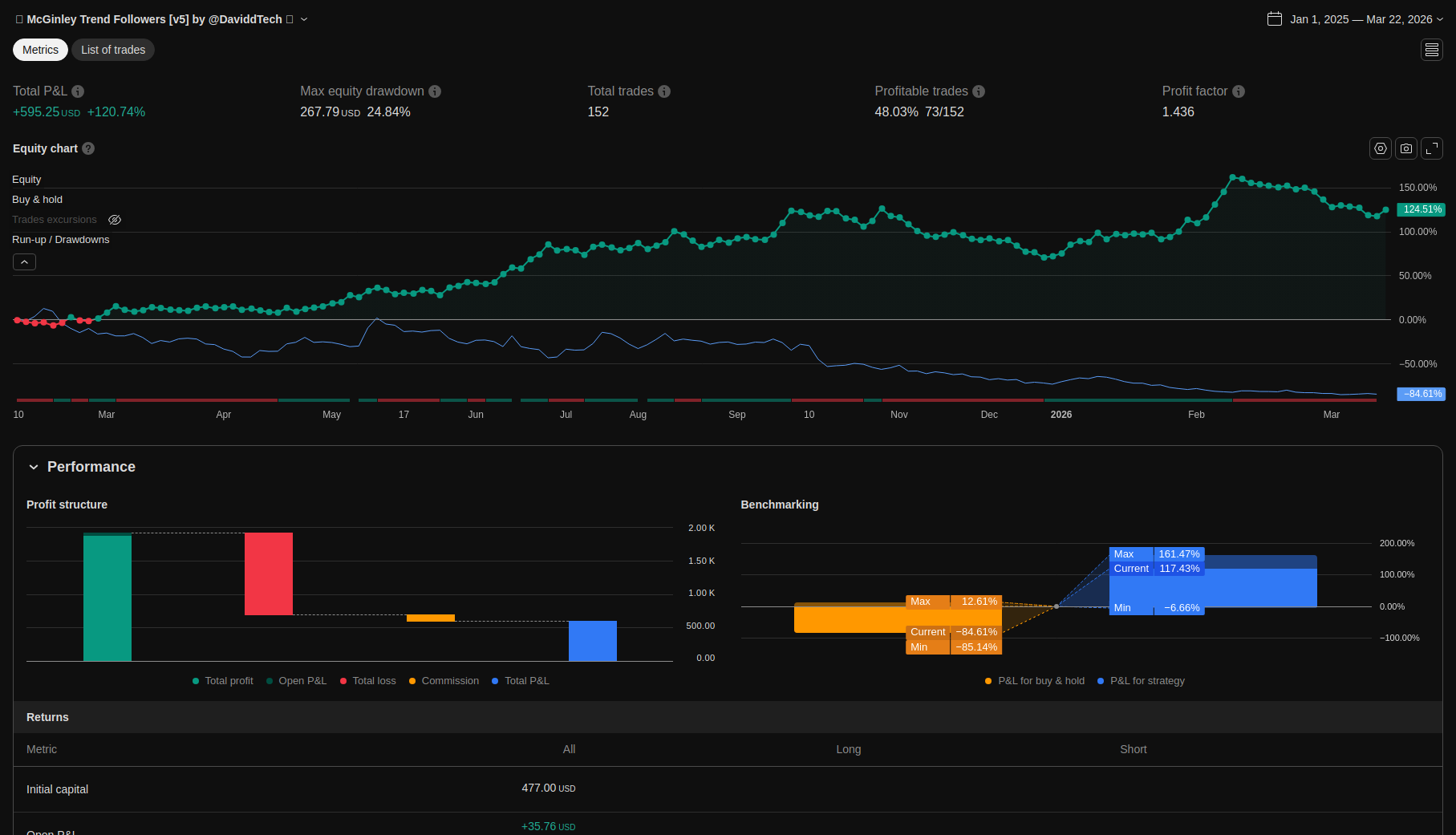
Task: Toggle the Buy & hold series
Action: click(37, 200)
